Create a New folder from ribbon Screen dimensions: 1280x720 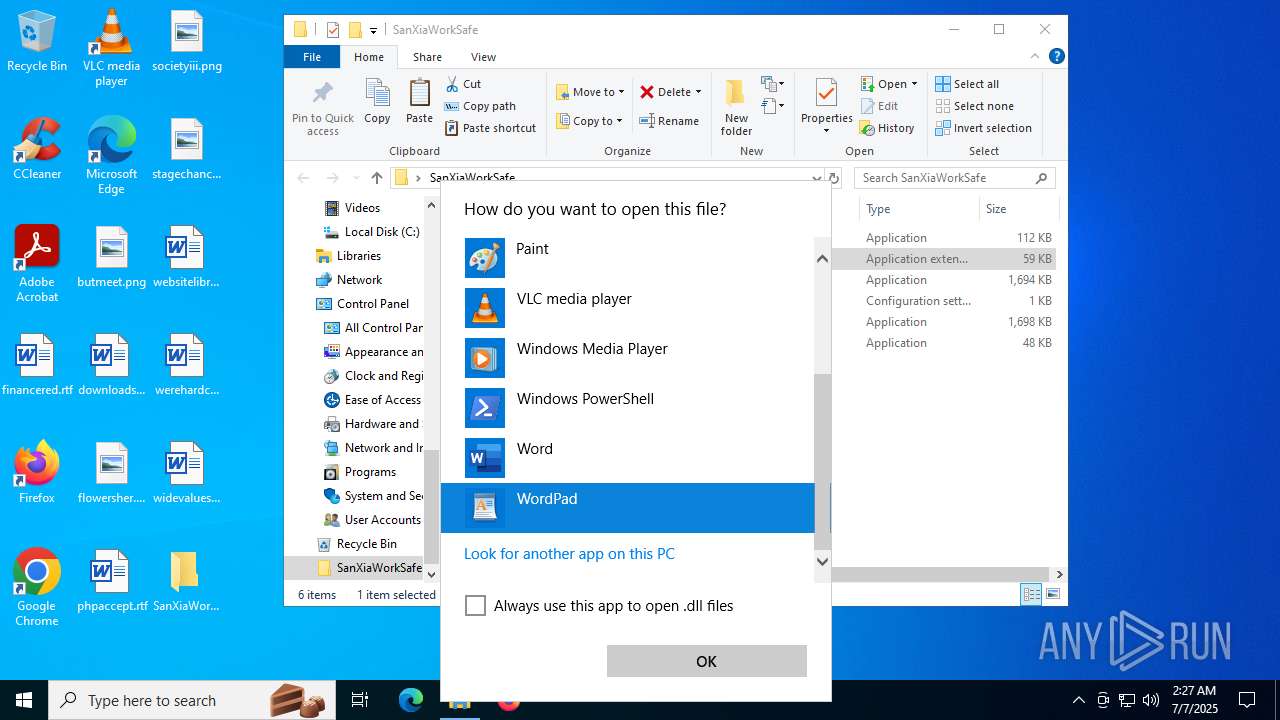(x=736, y=107)
